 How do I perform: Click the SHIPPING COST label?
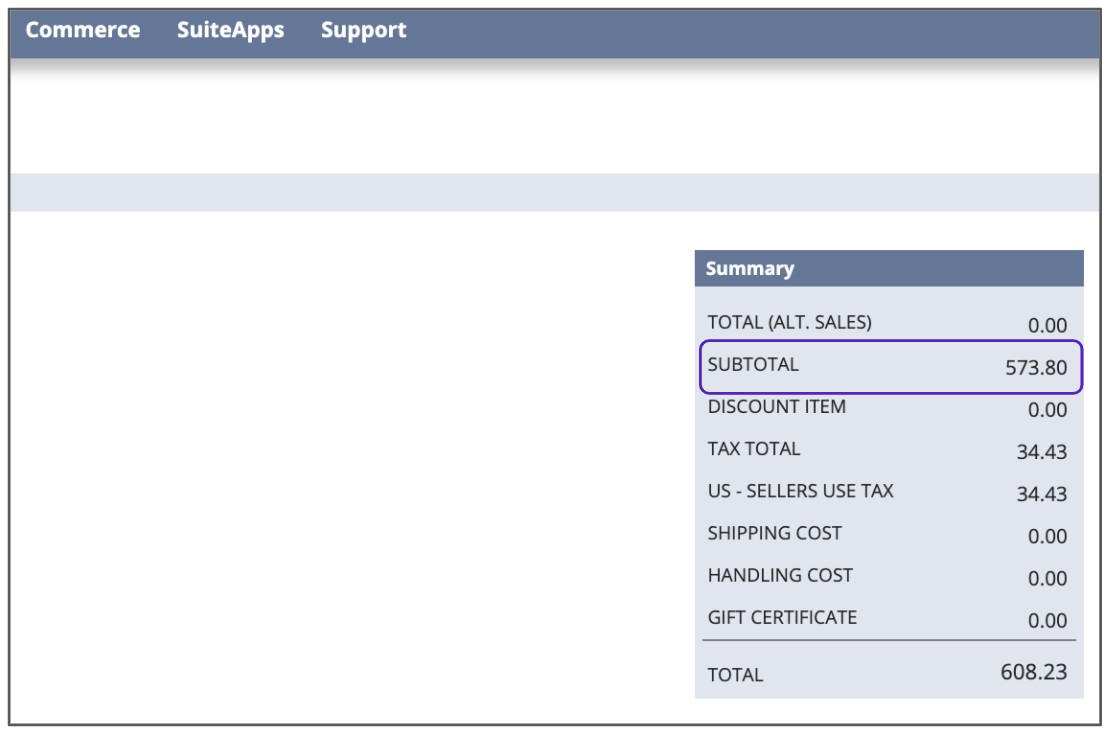tap(774, 533)
